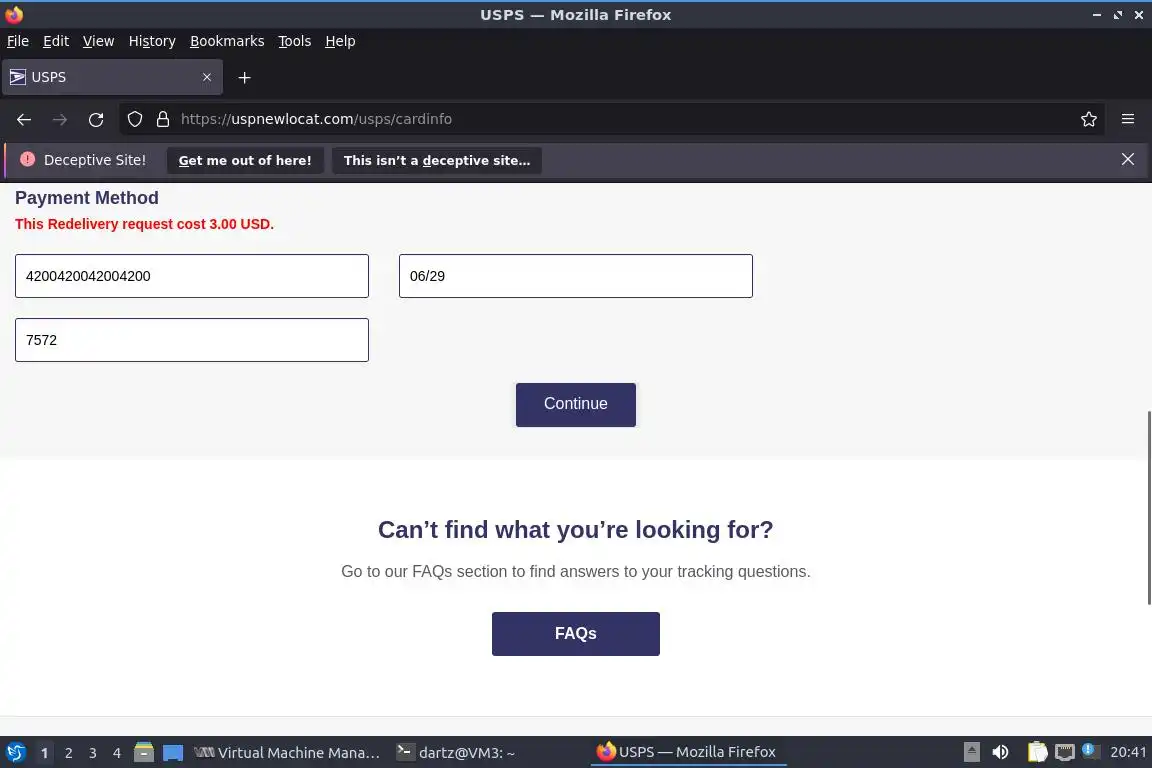Bookmark this page with the star icon
The width and height of the screenshot is (1152, 768).
(1089, 119)
